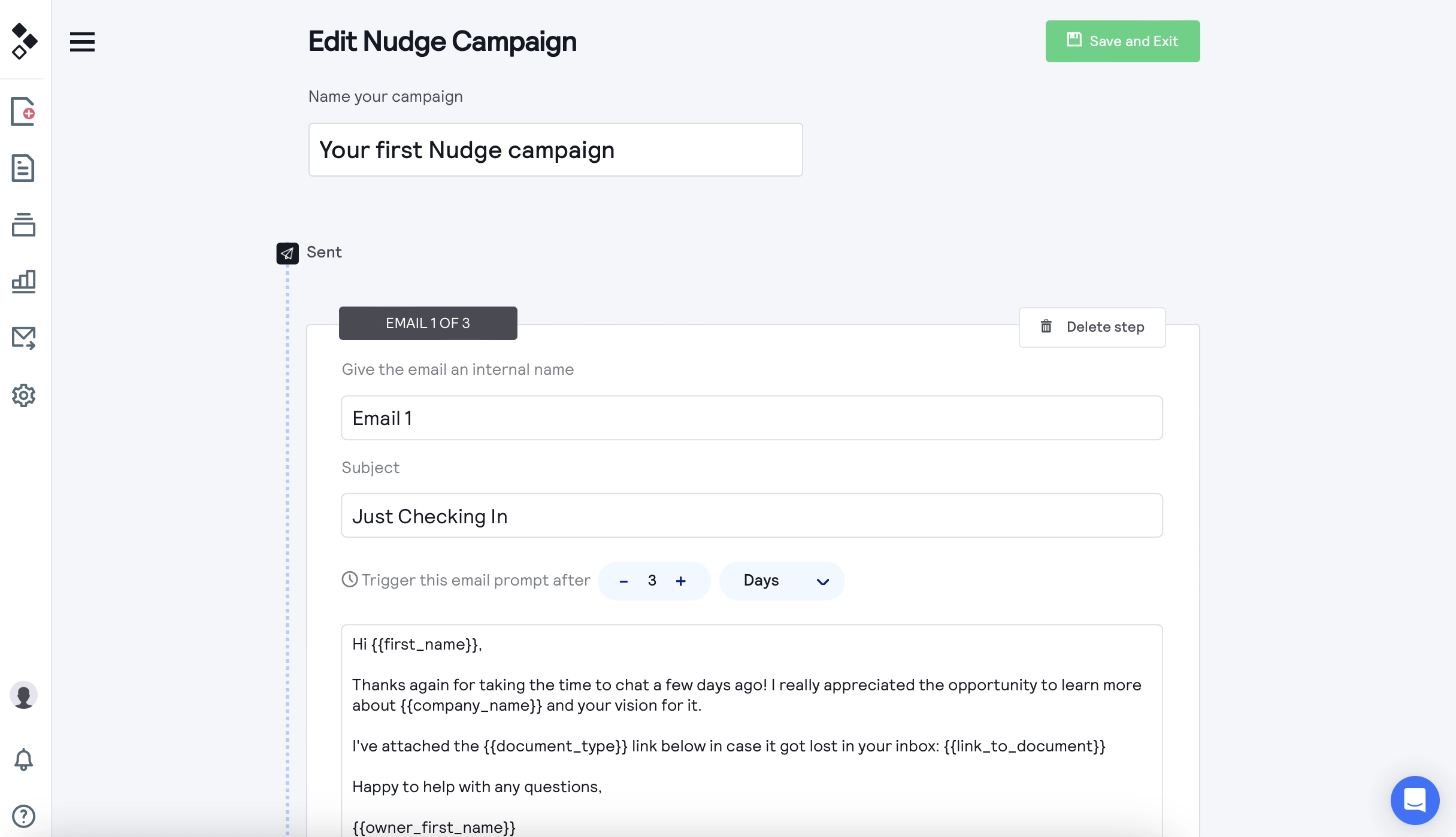Screen dimensions: 1456x837
Task: View analytics via the bar chart icon
Action: tap(23, 281)
